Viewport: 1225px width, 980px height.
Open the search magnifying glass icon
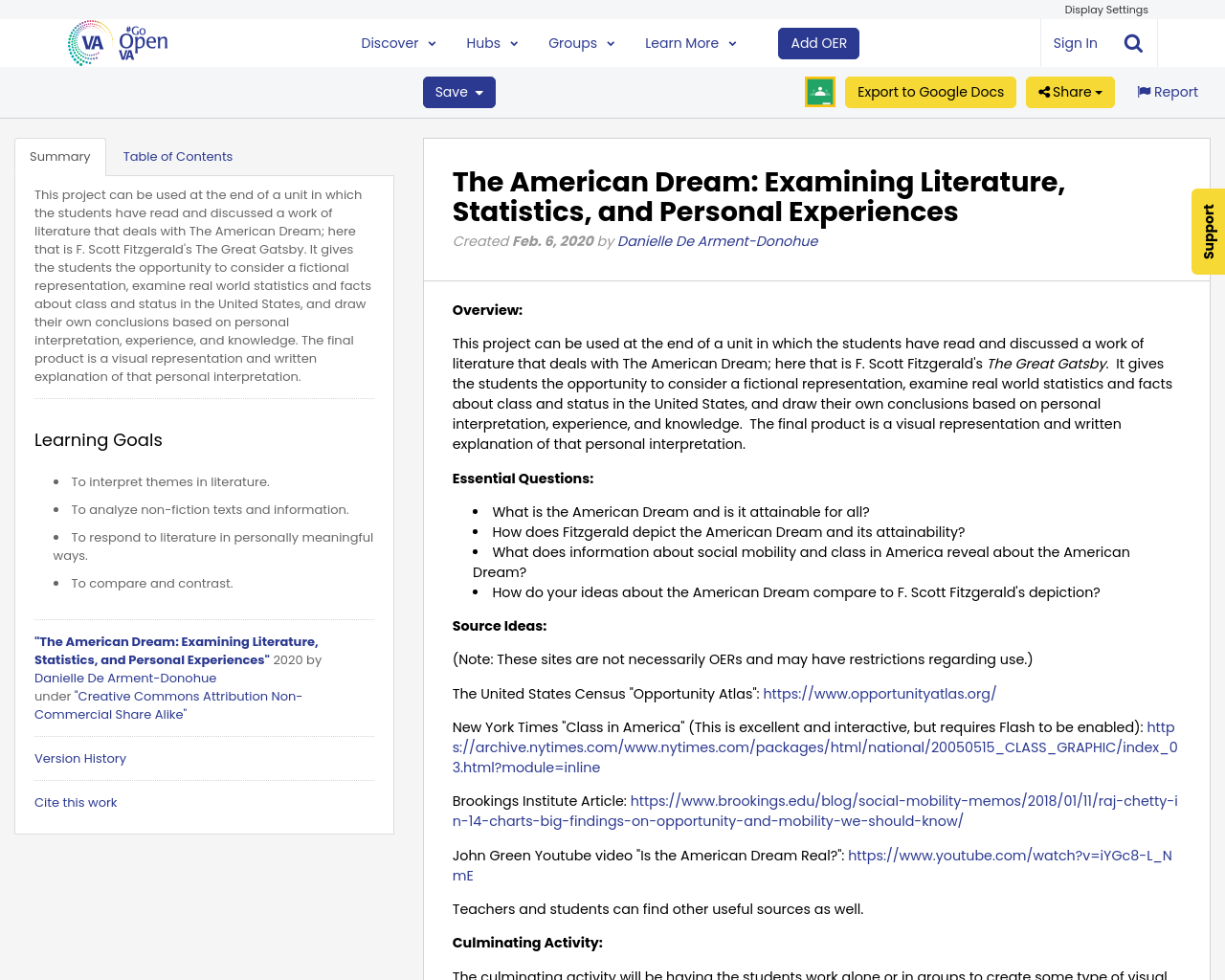pyautogui.click(x=1130, y=41)
